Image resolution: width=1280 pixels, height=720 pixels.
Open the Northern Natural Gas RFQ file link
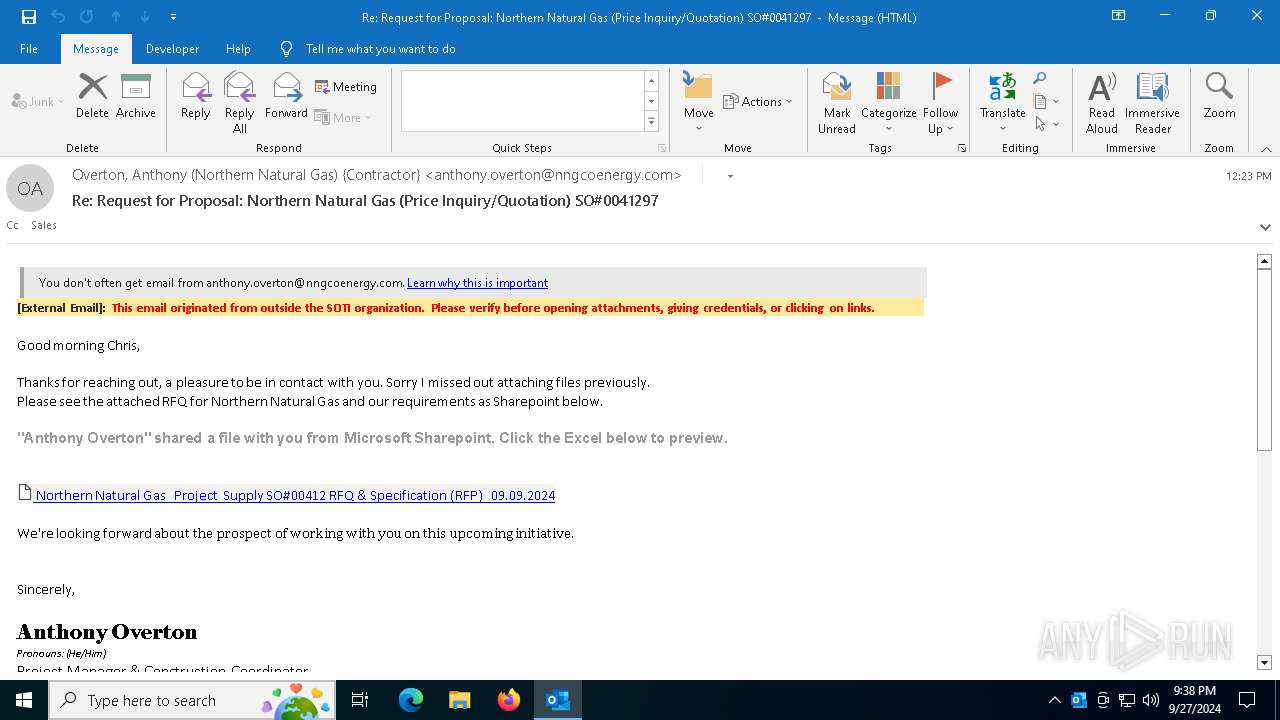[295, 495]
